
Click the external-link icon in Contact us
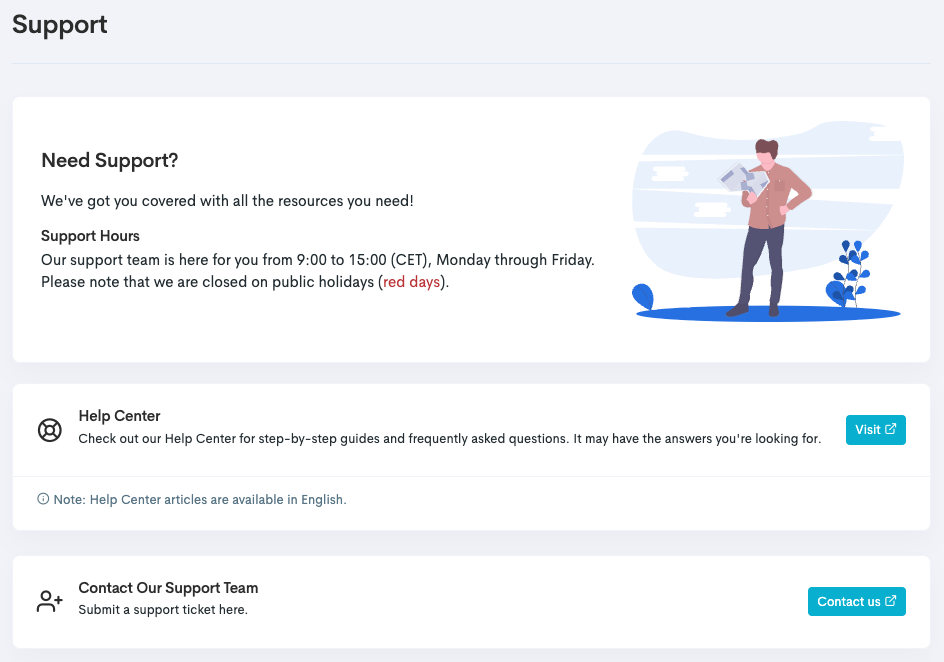pos(891,601)
